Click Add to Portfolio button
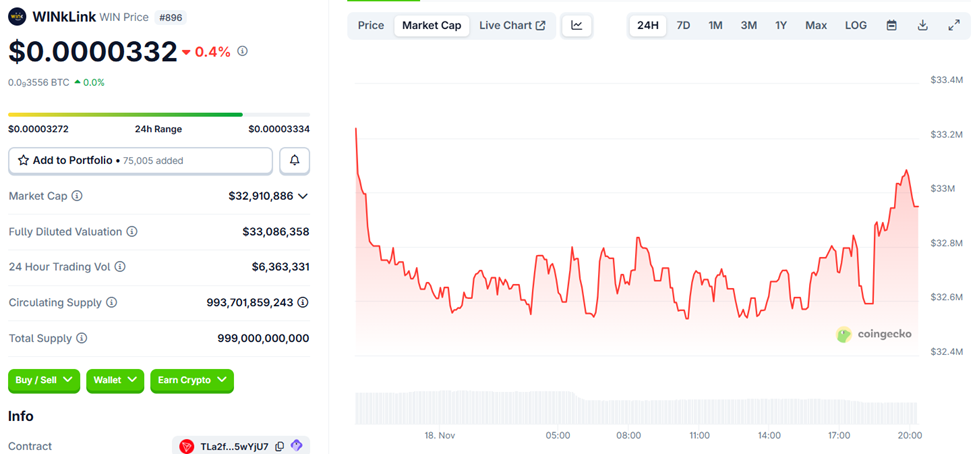Viewport: 975px width, 454px height. point(140,160)
